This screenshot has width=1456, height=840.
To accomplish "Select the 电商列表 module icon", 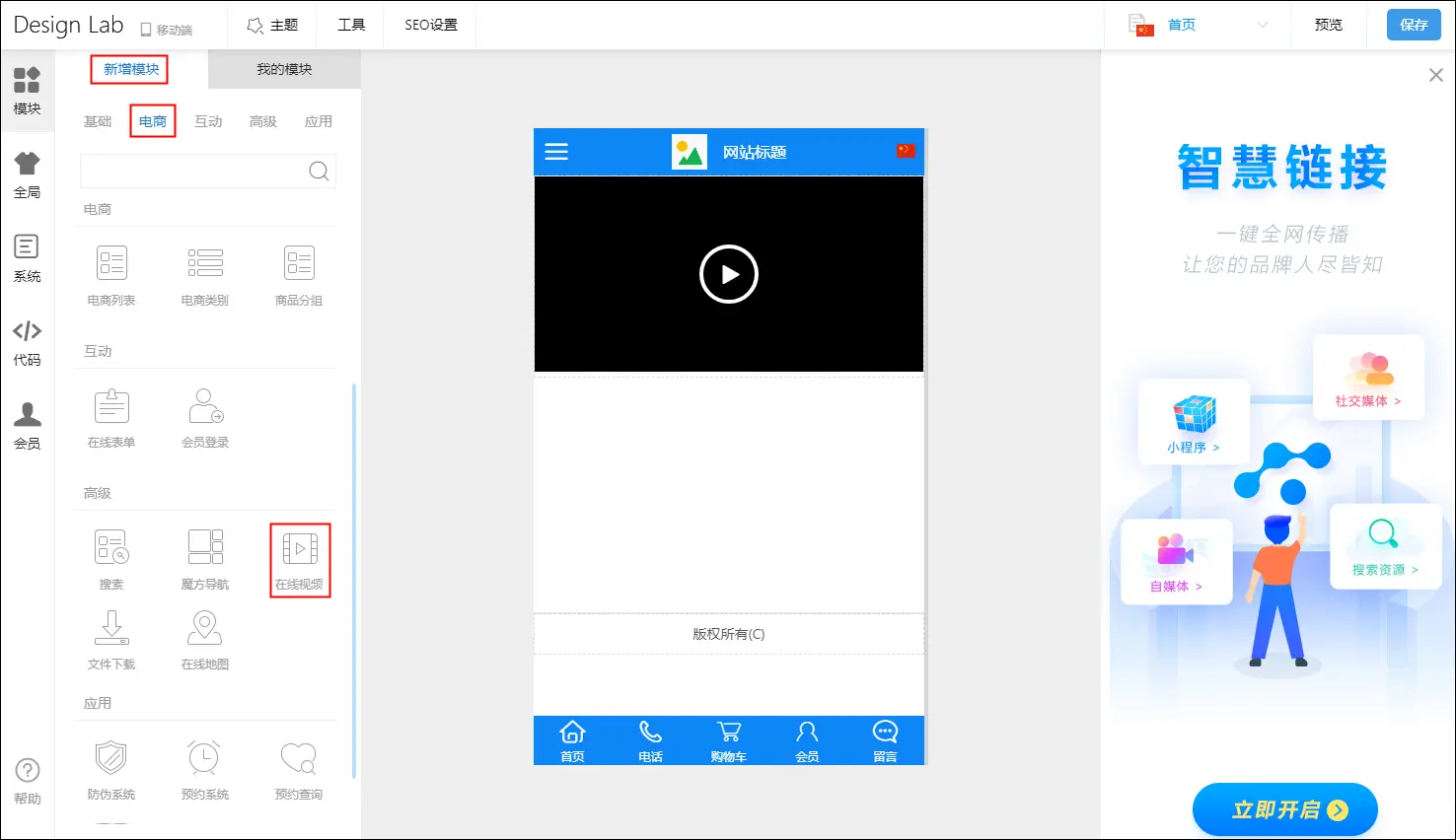I will click(x=111, y=274).
